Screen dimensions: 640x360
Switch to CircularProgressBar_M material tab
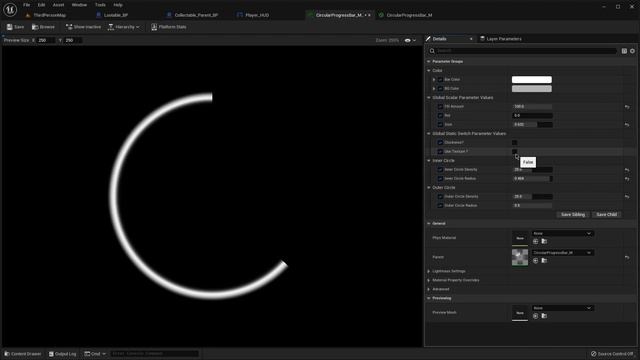(405, 15)
